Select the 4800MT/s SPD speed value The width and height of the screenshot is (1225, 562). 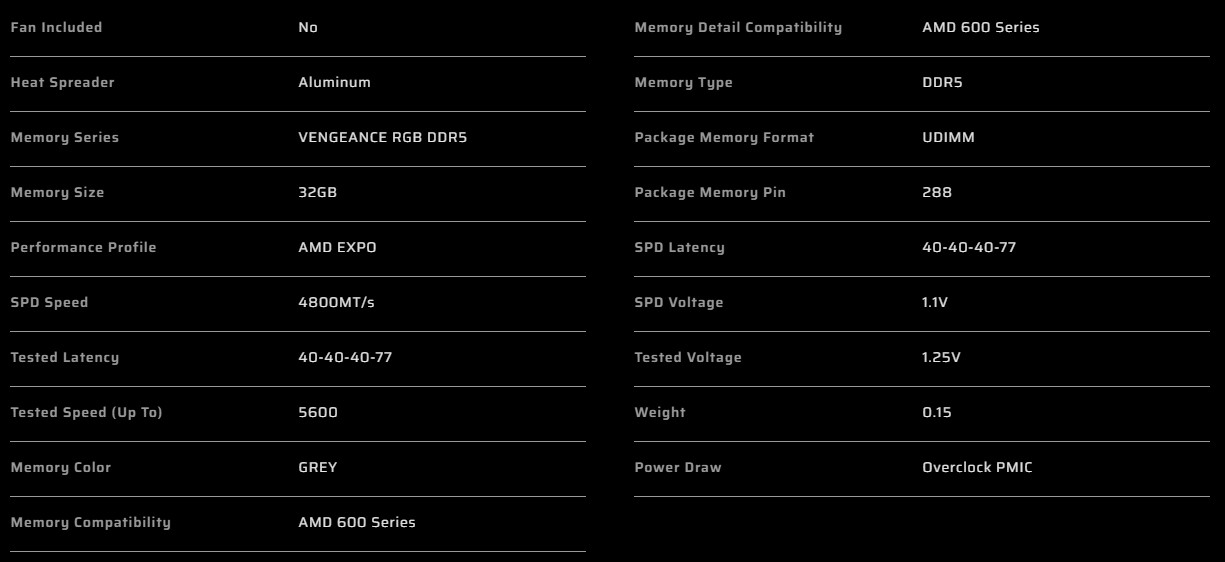click(336, 303)
